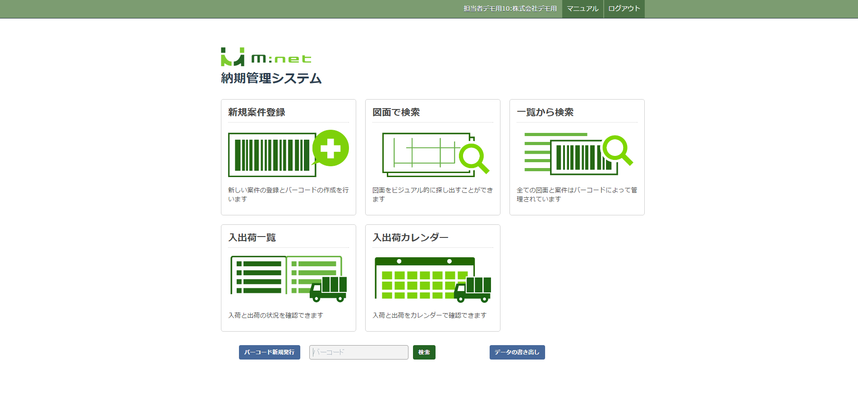
Task: Focus the バーコード input field
Action: pos(359,353)
